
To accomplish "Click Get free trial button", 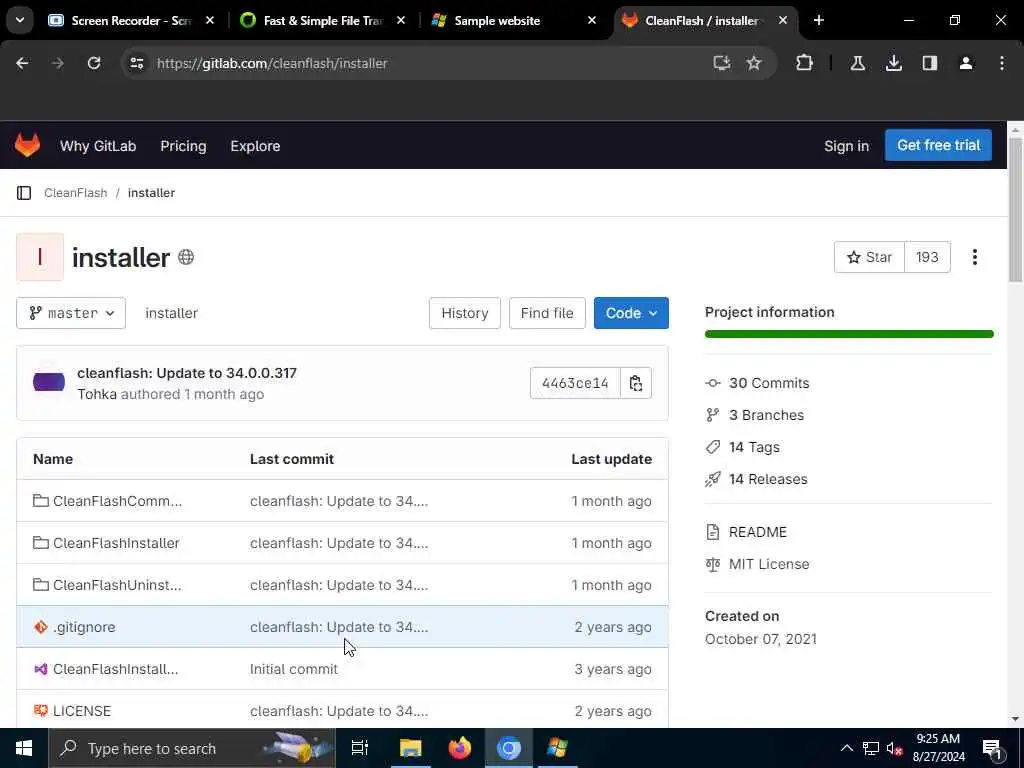I will 938,145.
